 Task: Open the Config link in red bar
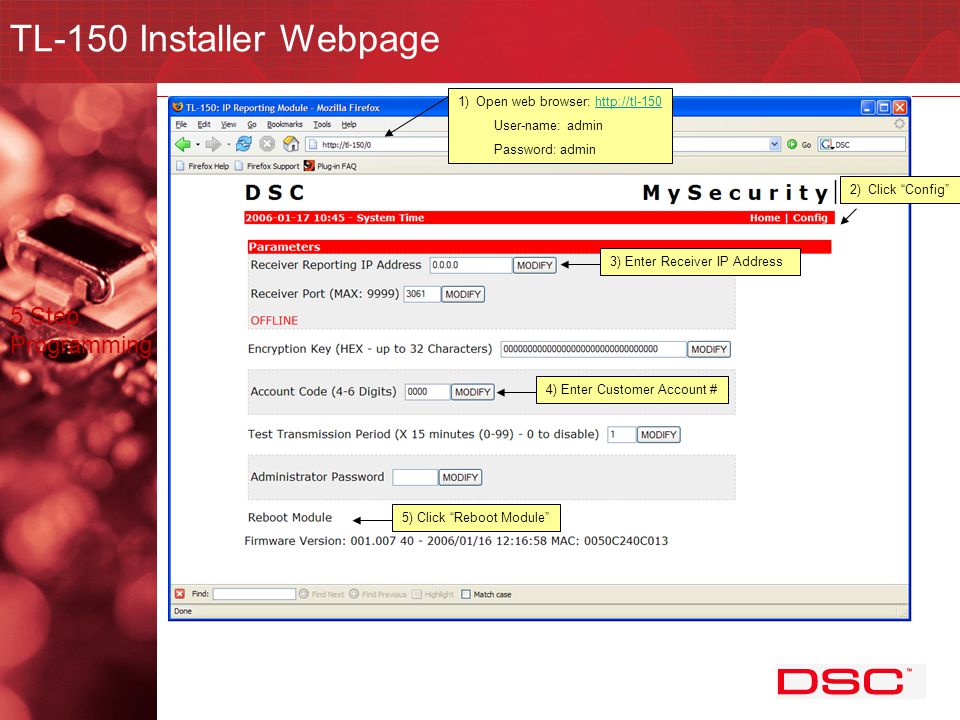pos(809,217)
